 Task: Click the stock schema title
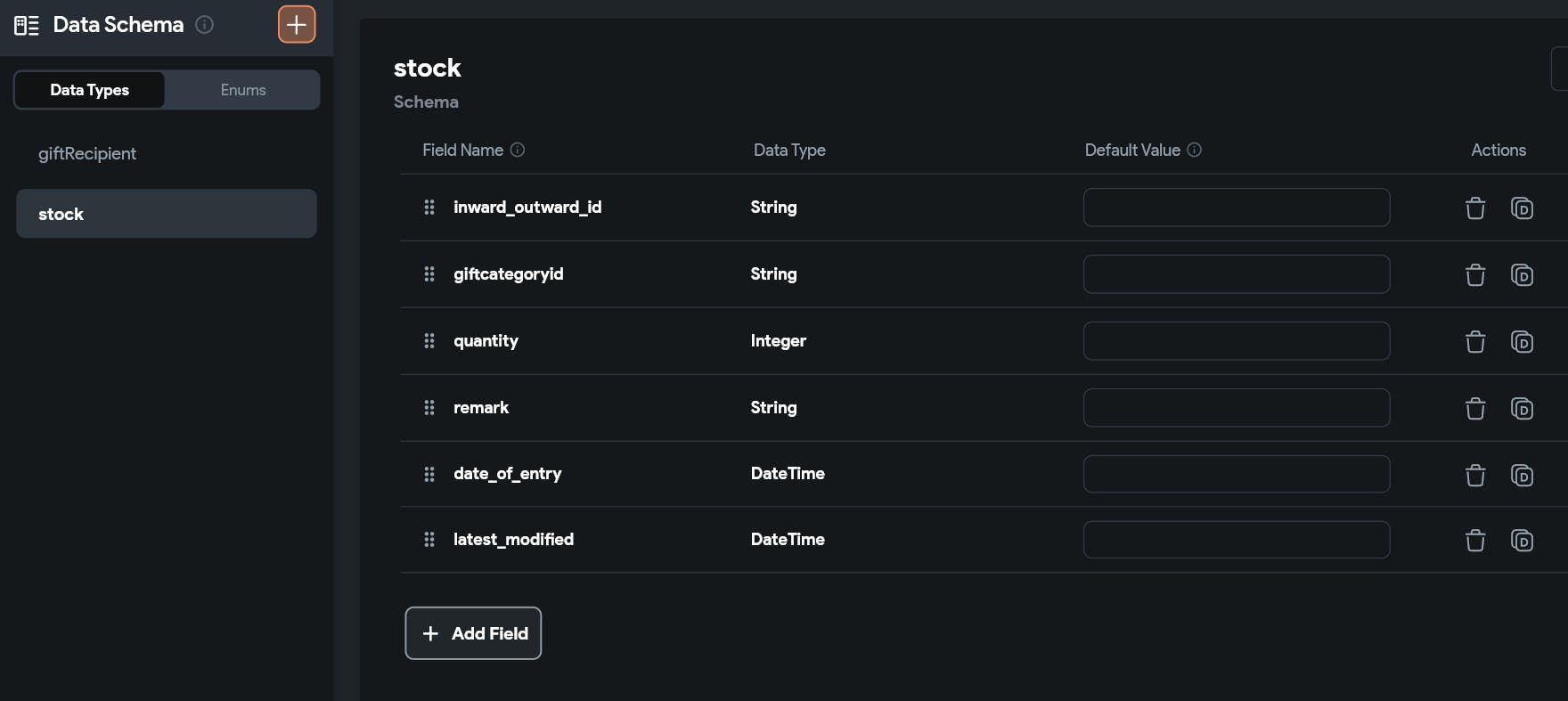428,68
